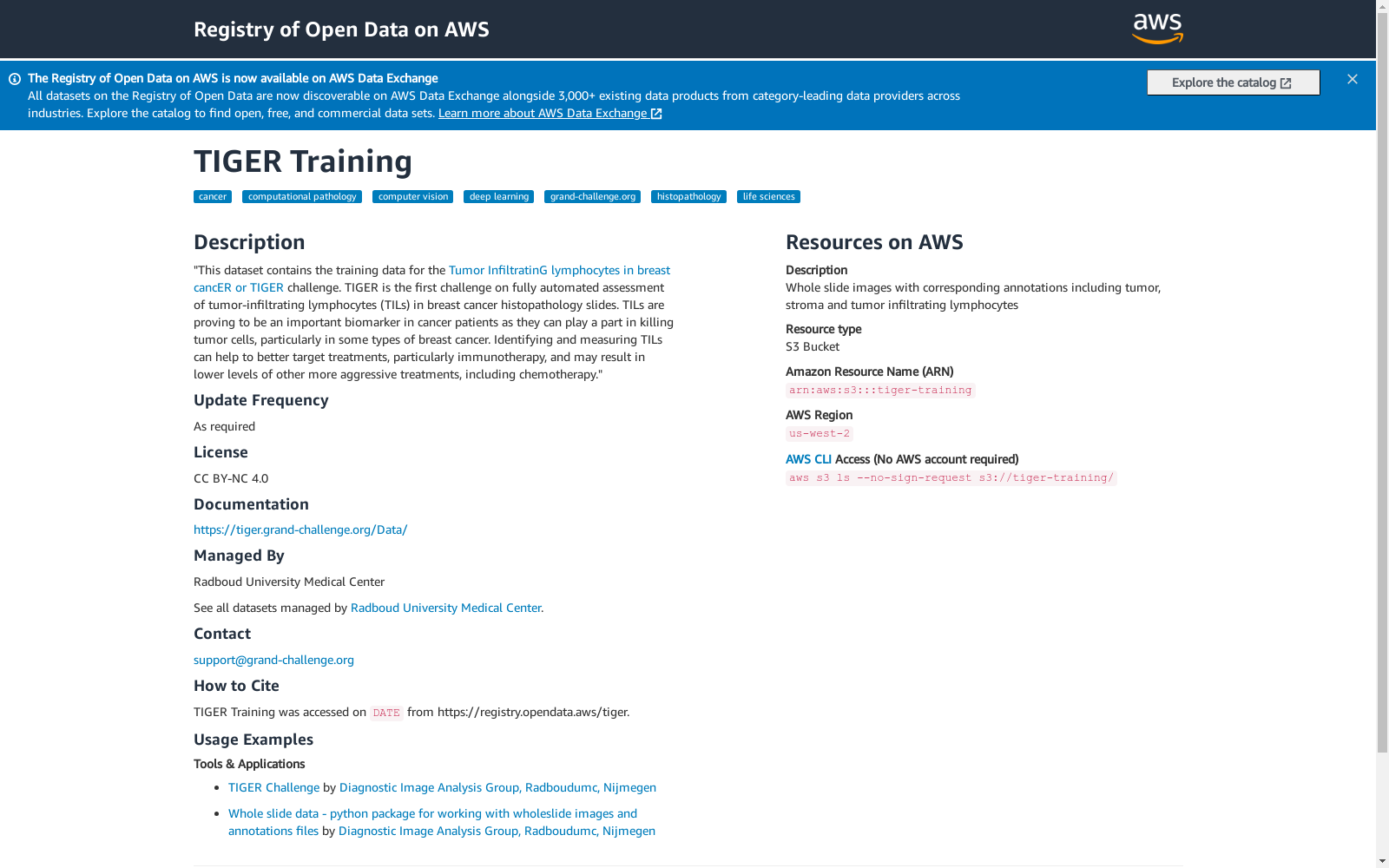Screen dimensions: 1389x868
Task: Open the Tumor InfiltratinG lymphocytes challenge link
Action: point(559,271)
